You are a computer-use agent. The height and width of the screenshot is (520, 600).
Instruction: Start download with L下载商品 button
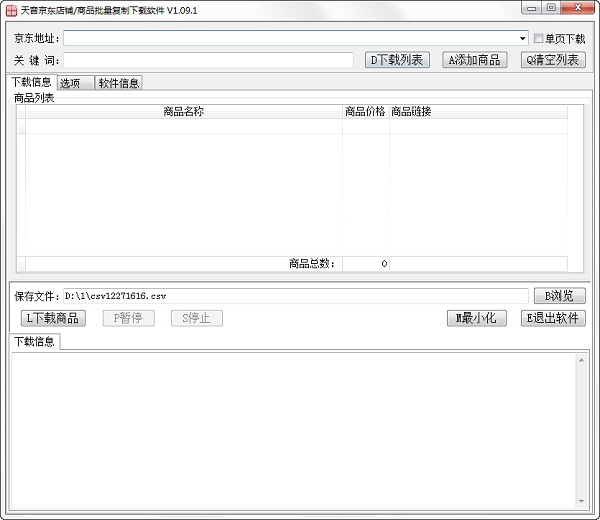coord(53,318)
